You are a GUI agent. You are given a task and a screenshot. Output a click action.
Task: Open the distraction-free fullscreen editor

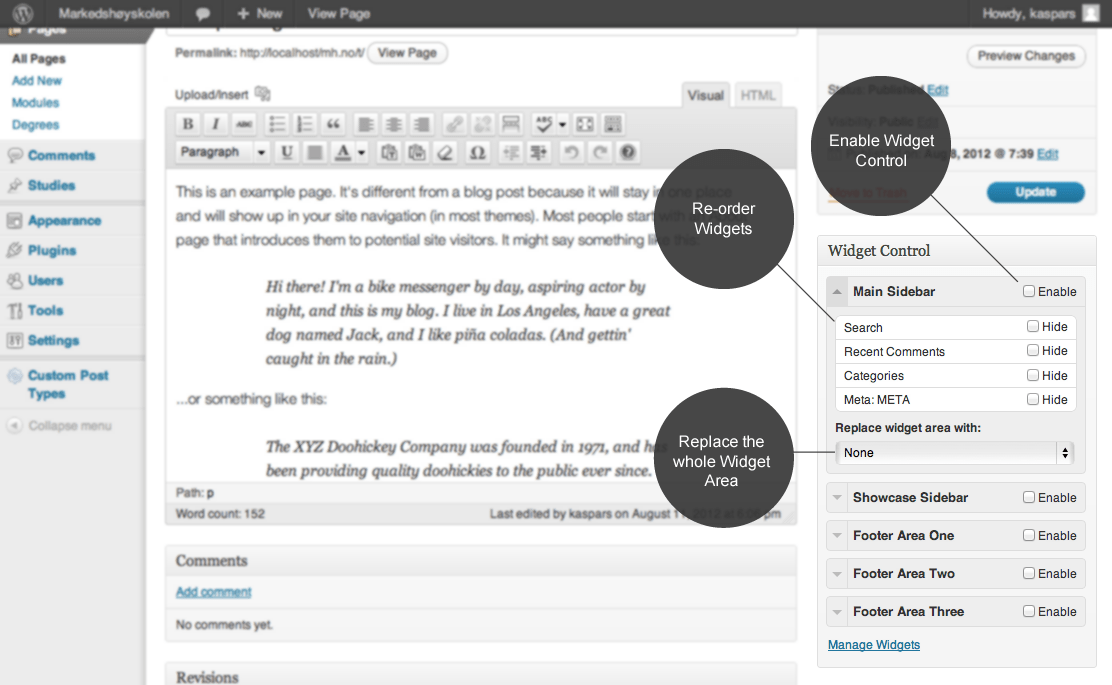[583, 123]
